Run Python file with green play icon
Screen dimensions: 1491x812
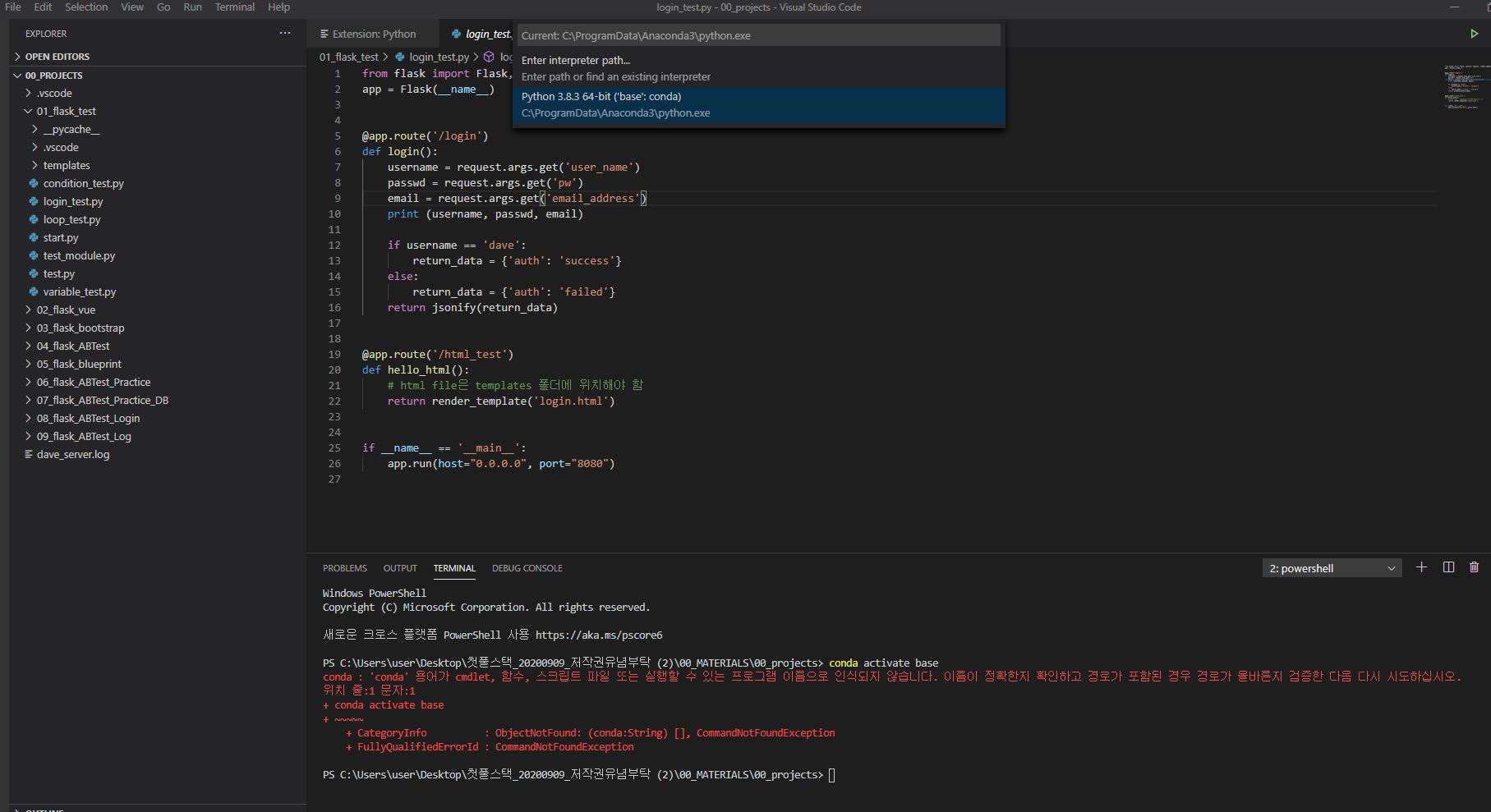[1474, 34]
